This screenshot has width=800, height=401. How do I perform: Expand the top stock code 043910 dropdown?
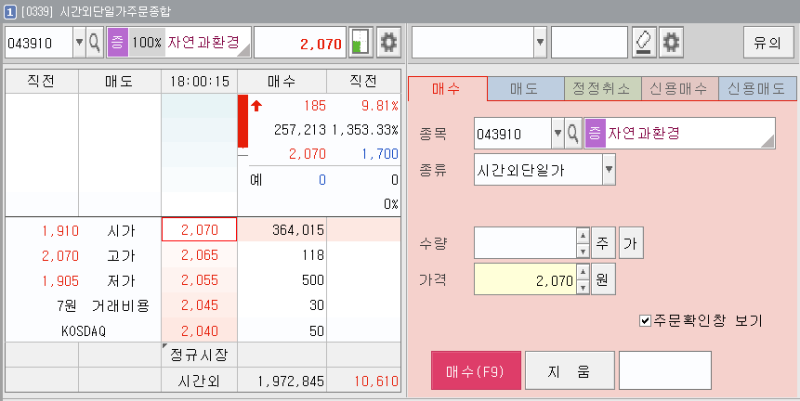(x=79, y=42)
